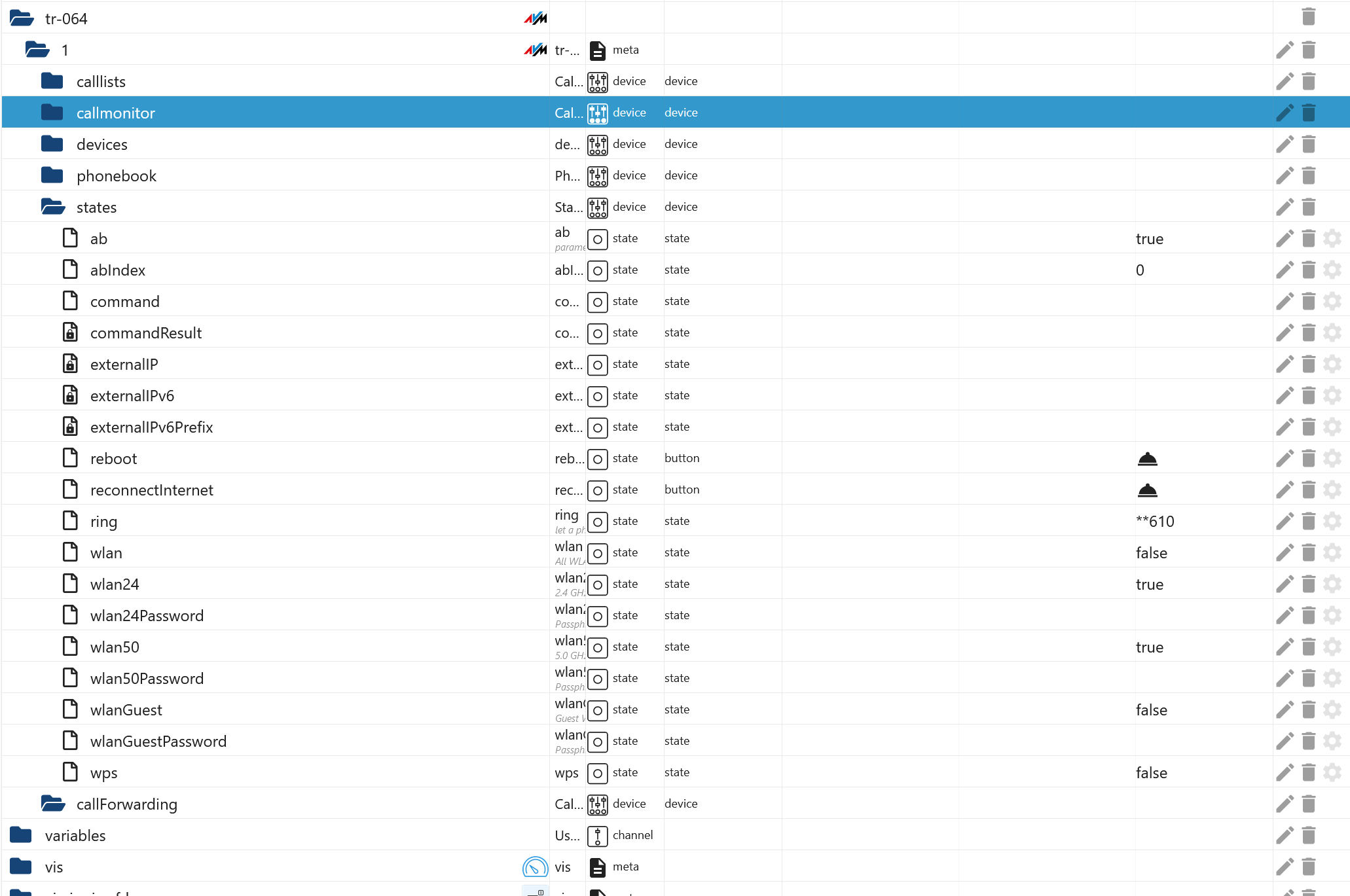1350x896 pixels.
Task: Open custom settings gear for ring state
Action: [1332, 521]
